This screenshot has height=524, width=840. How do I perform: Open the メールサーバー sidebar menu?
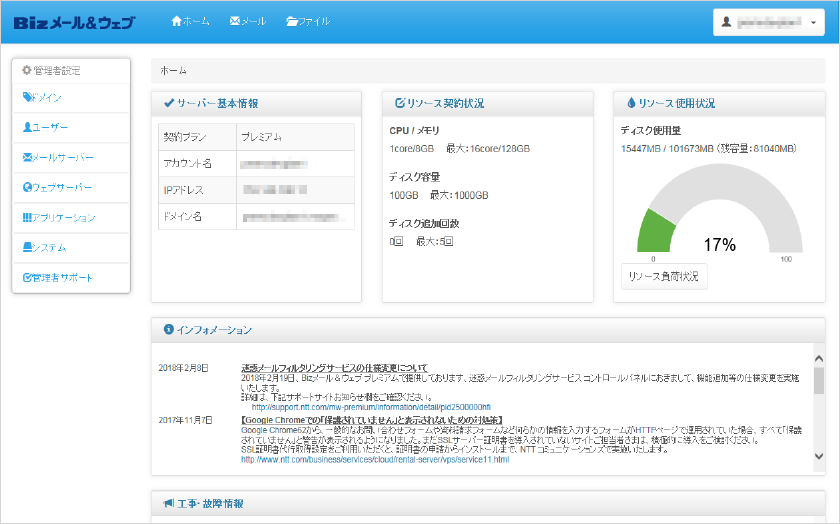[x=71, y=158]
